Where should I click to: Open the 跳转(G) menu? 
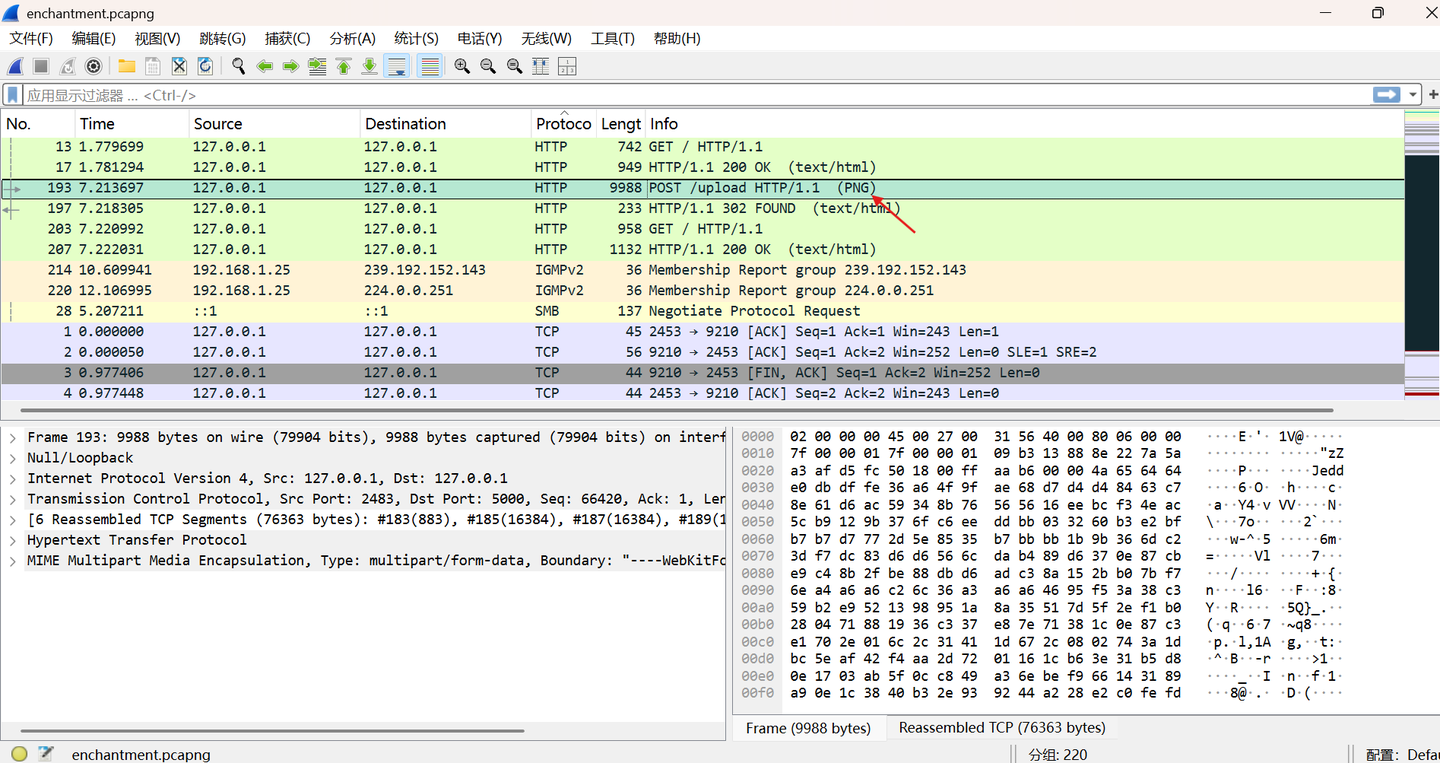pyautogui.click(x=222, y=38)
